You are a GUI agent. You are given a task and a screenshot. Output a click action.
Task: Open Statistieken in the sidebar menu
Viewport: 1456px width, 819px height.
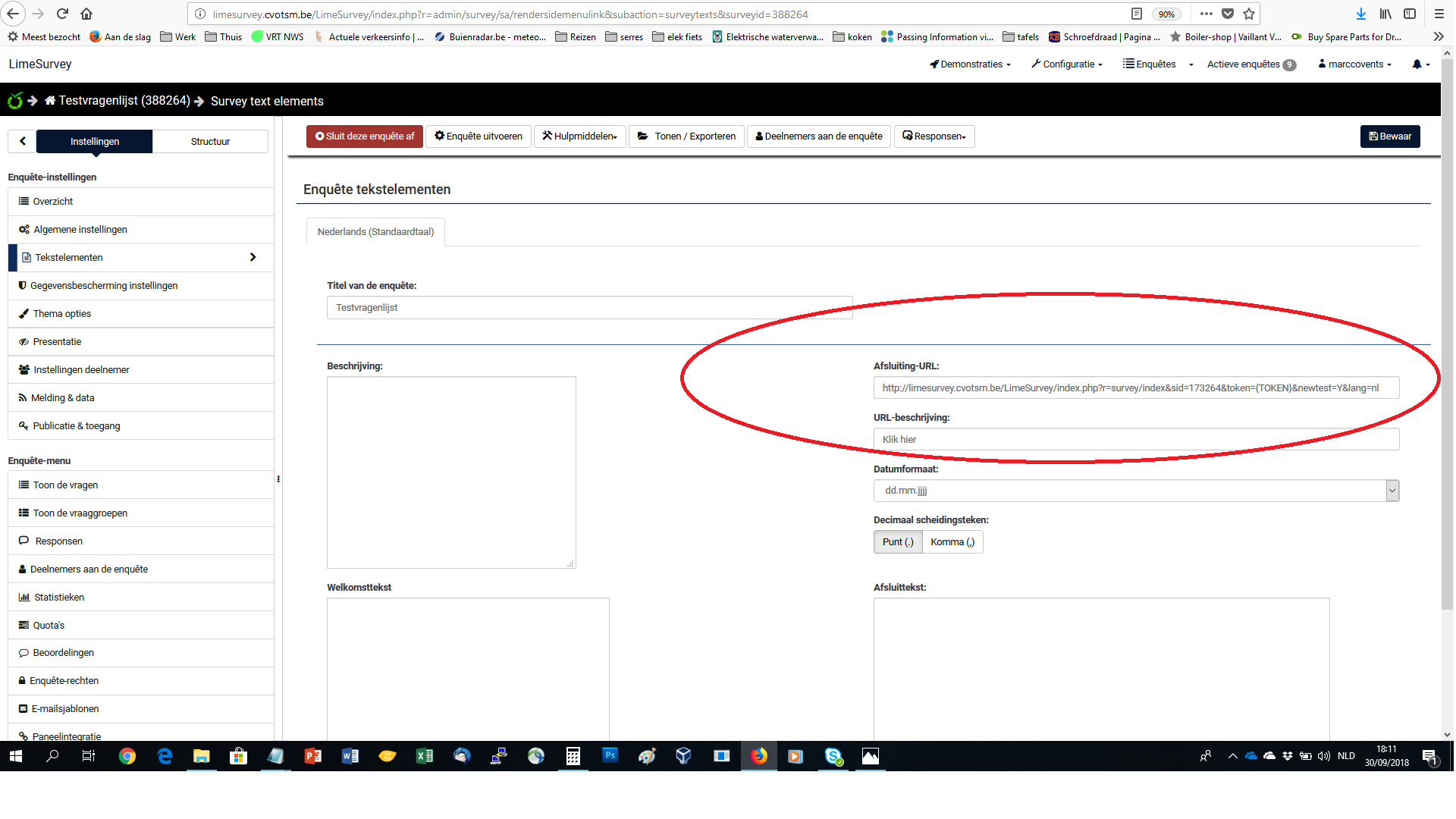click(58, 598)
